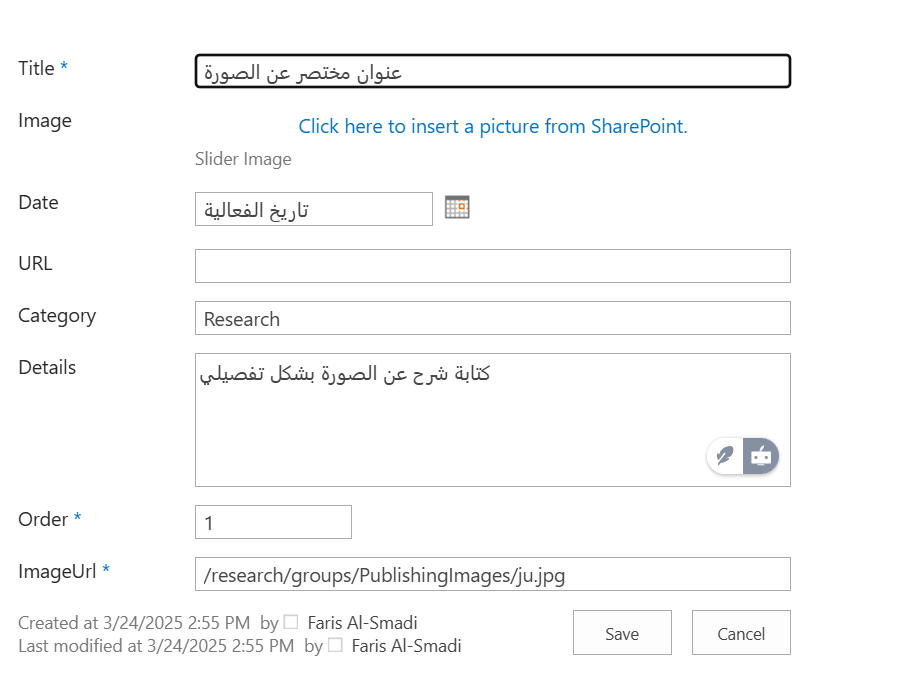Open Faris Al-Smadi profile on Created line
Image resolution: width=910 pixels, height=673 pixels.
(362, 623)
